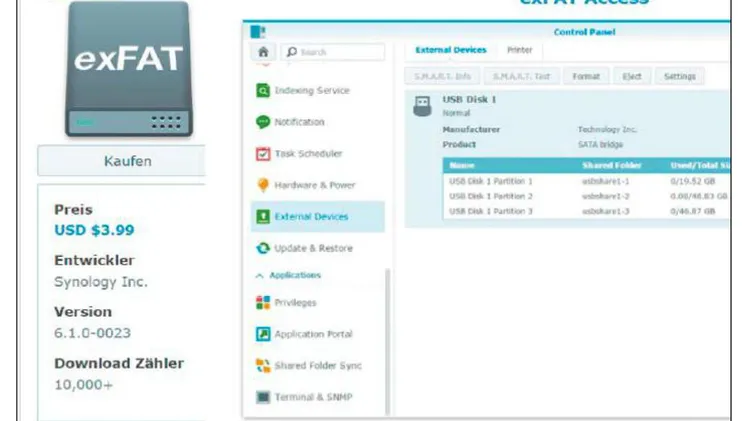Open the Application Portal entry
Viewport: 750px width, 421px height.
coord(313,334)
